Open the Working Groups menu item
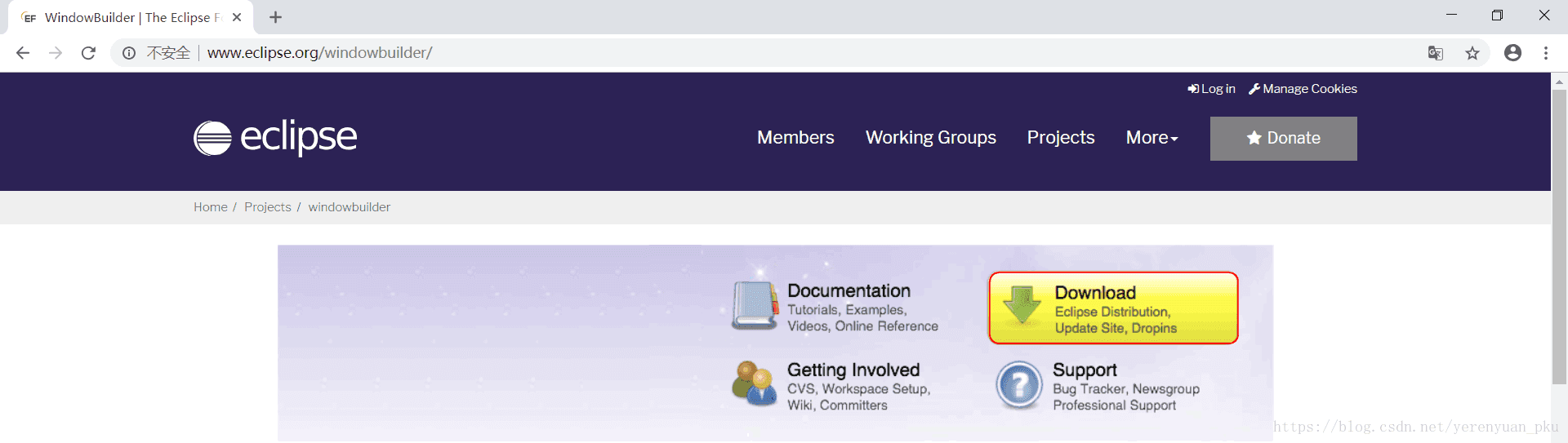This screenshot has height=443, width=1568. pos(931,138)
